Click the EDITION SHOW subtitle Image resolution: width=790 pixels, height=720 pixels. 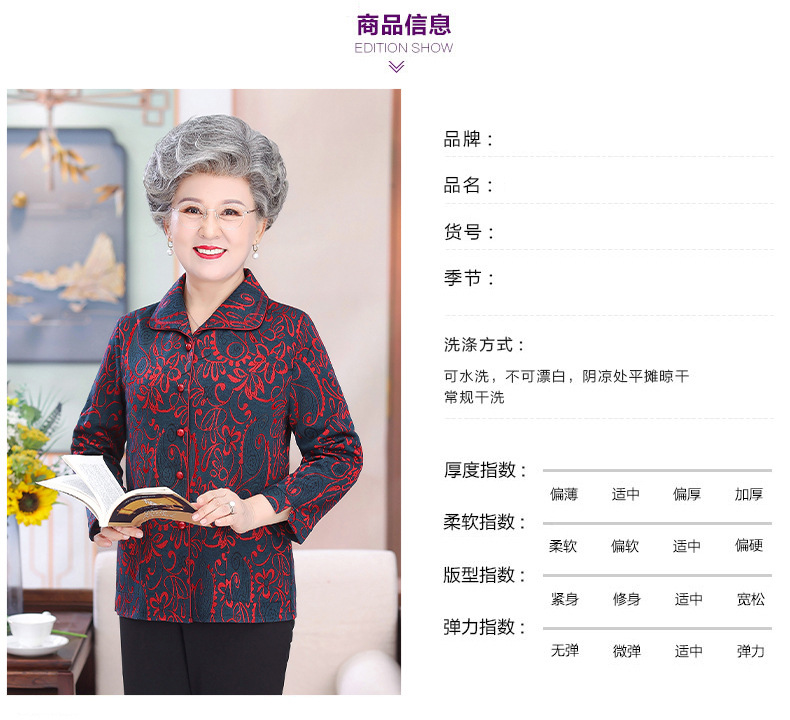(404, 48)
